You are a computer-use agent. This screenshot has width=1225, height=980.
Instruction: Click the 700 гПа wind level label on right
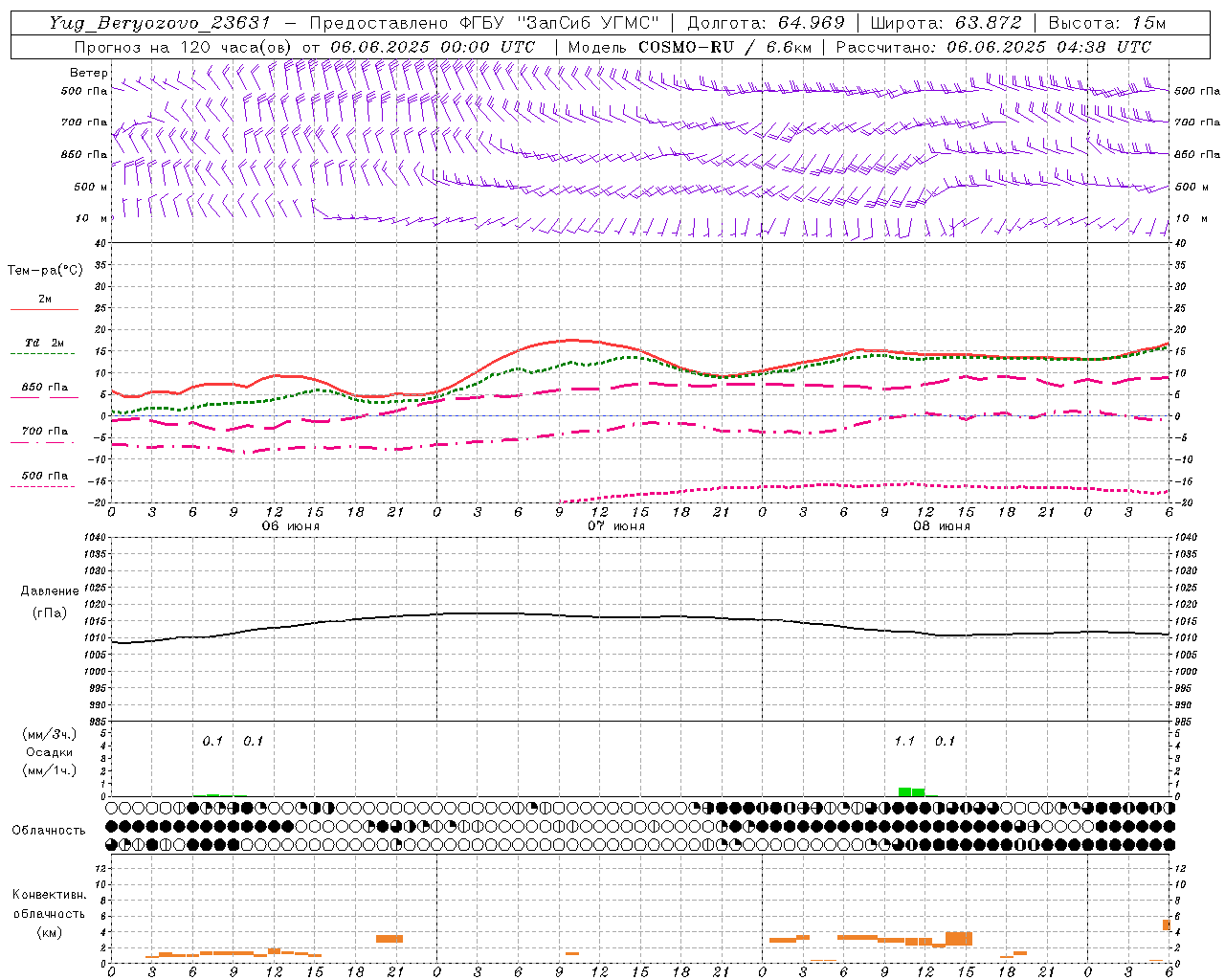pos(1197,122)
